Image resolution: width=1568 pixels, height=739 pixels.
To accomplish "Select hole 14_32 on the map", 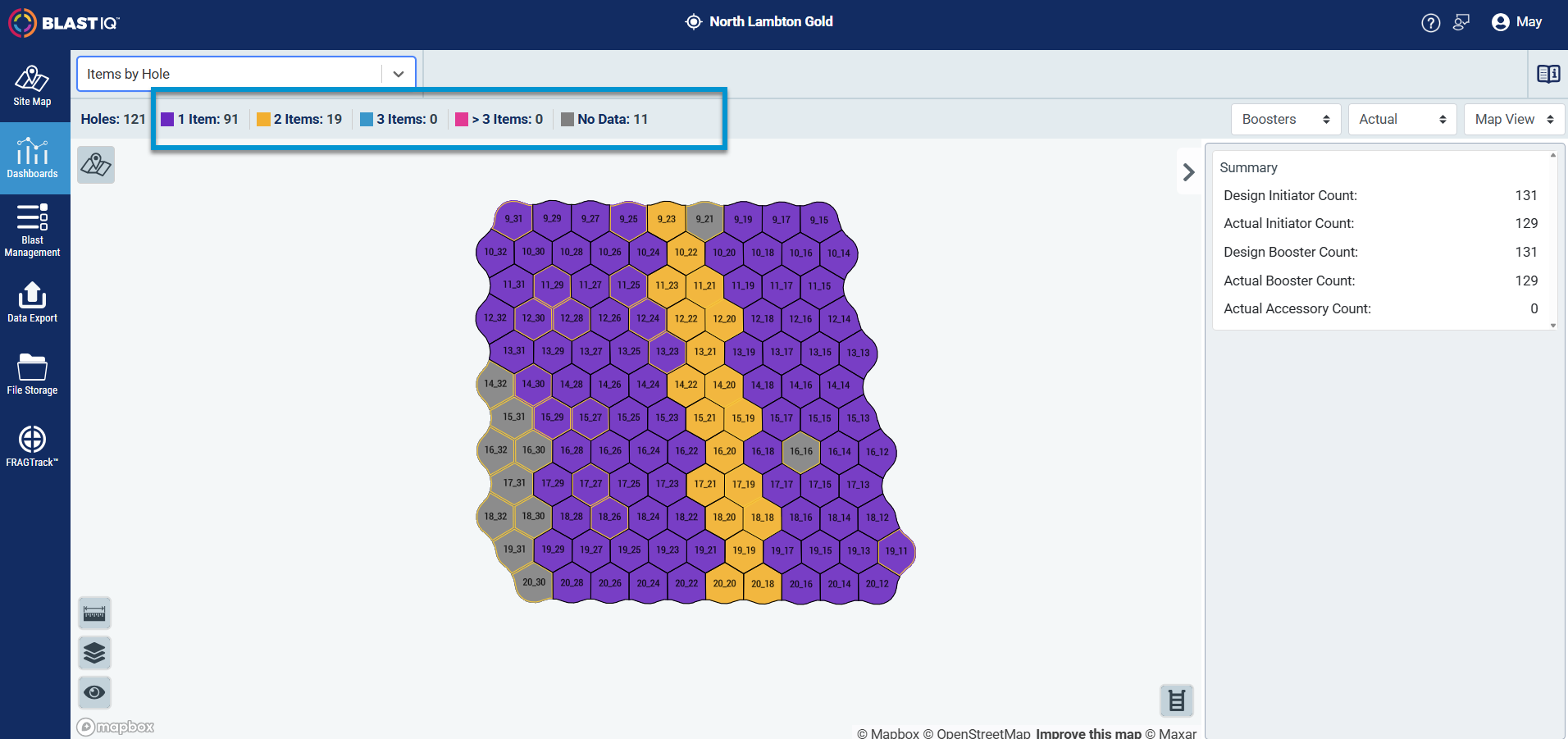I will pos(495,384).
